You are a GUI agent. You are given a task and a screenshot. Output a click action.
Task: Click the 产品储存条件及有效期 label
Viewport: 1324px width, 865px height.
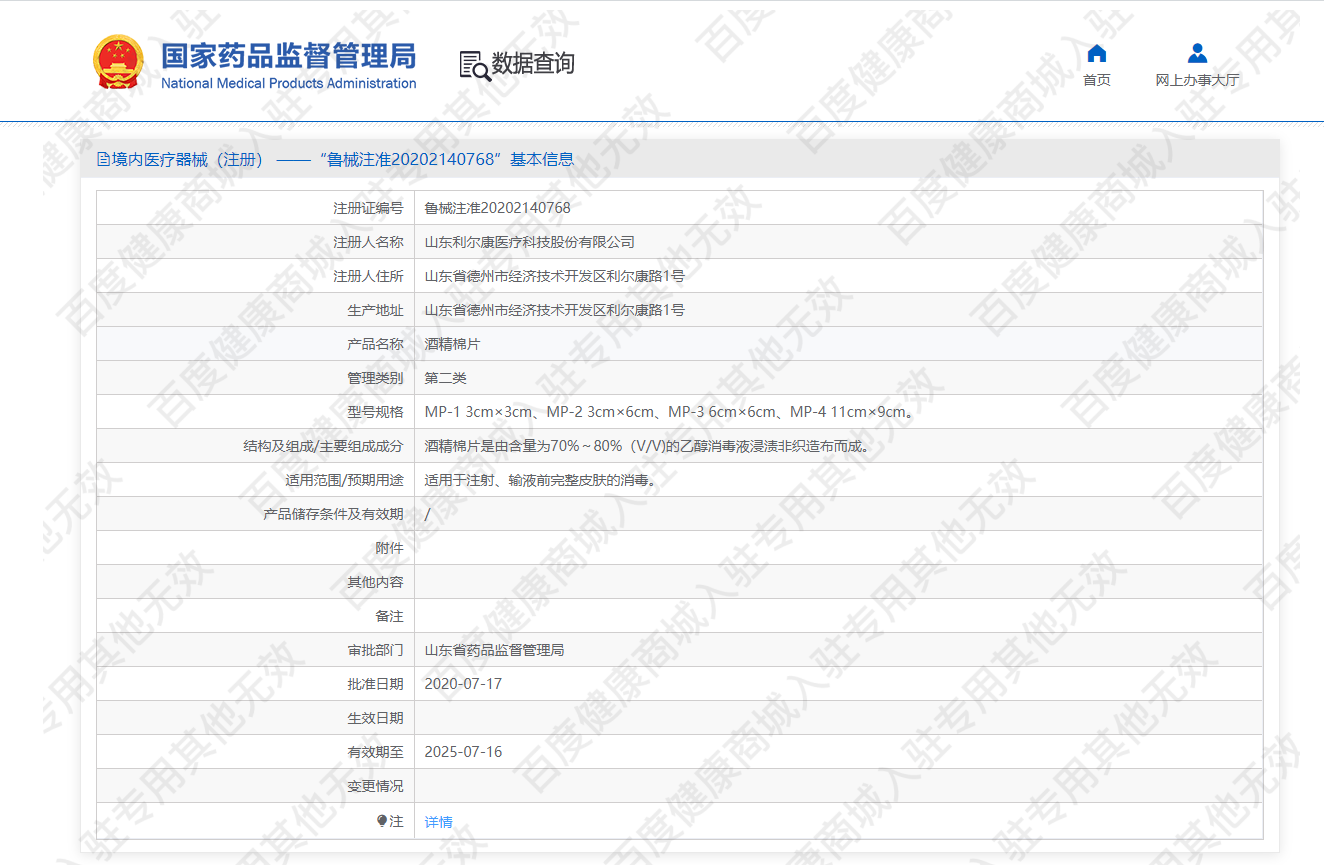point(333,514)
